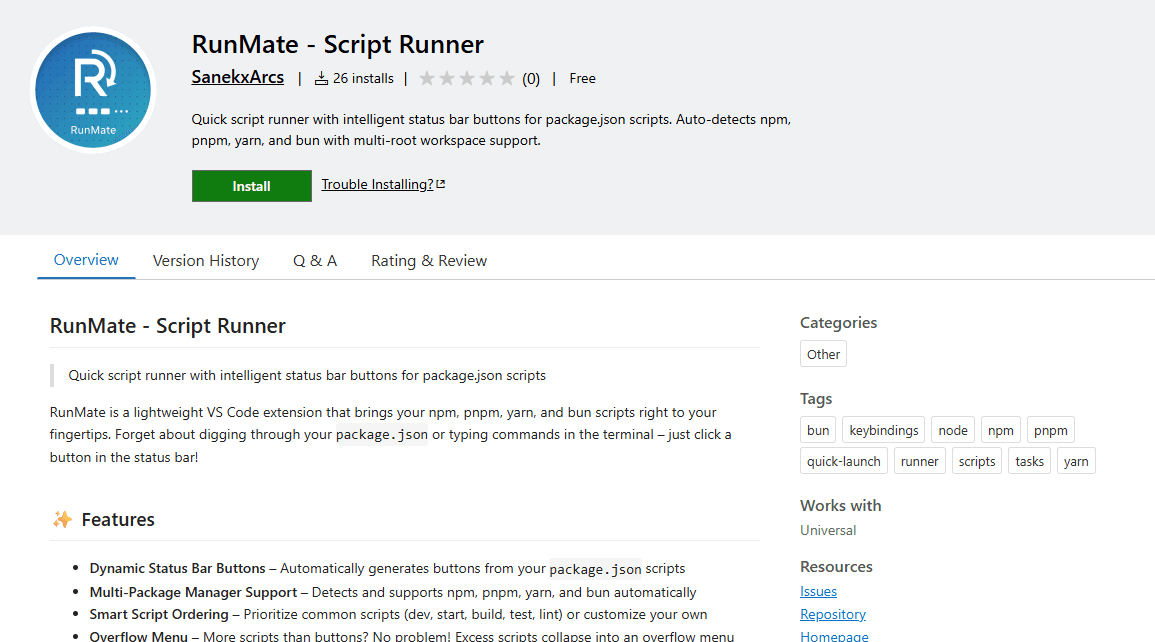Select the quick-launch tag
The image size is (1155, 642).
point(843,461)
